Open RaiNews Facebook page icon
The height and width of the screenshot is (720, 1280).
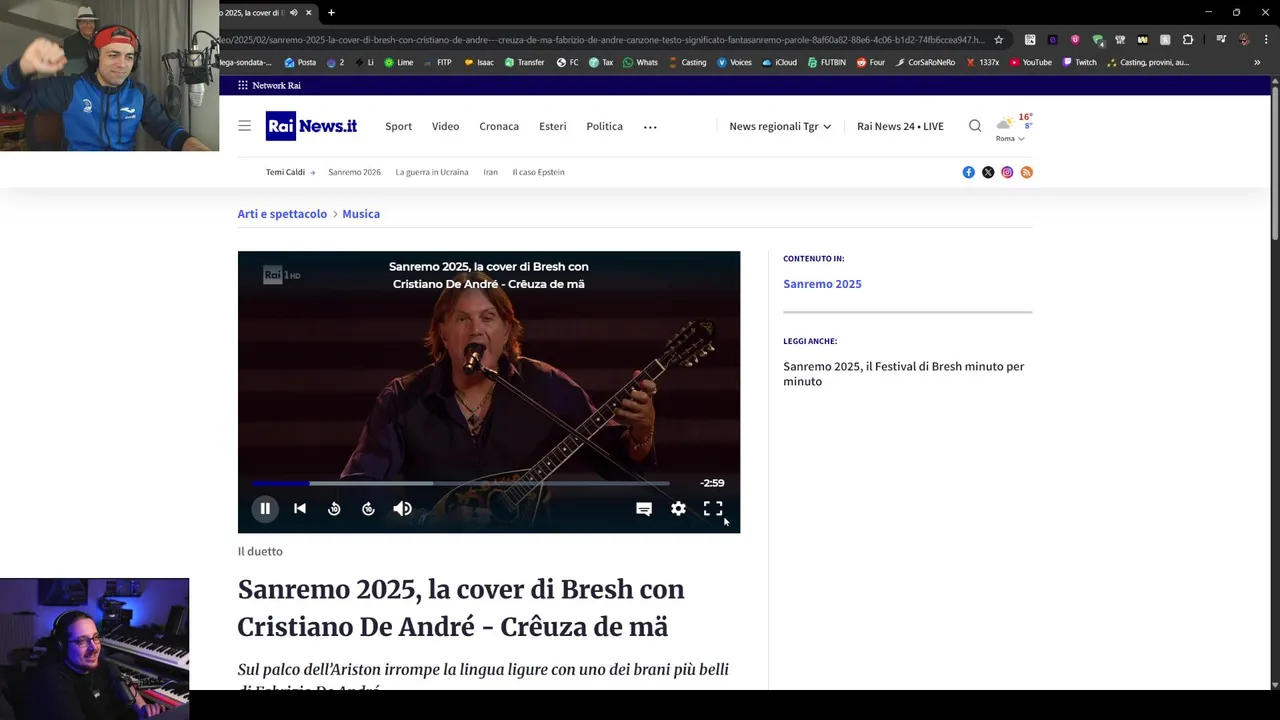click(968, 172)
